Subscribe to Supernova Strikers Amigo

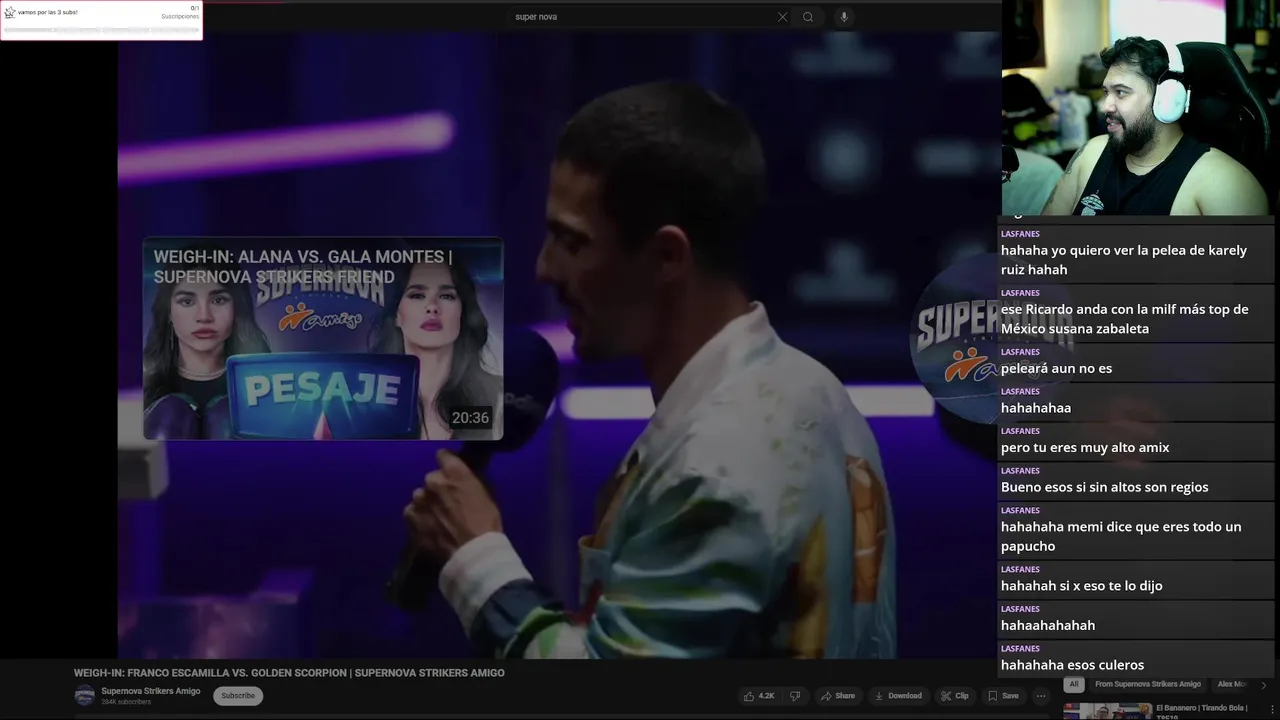tap(238, 696)
